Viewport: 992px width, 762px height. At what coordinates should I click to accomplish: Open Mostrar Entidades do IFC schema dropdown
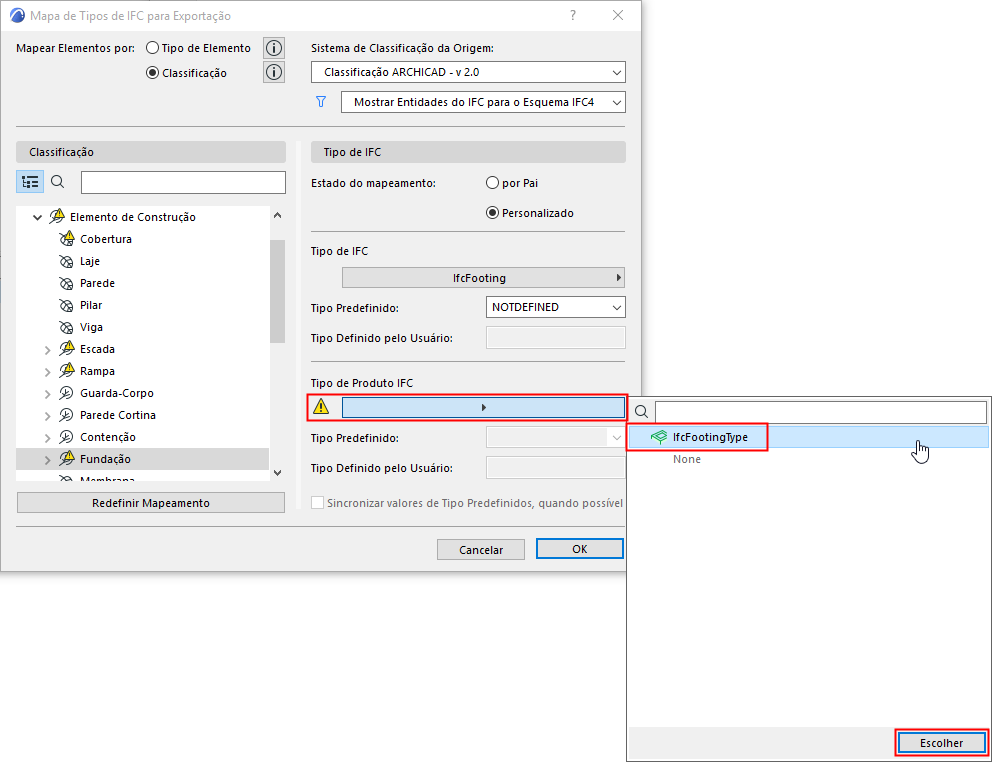pyautogui.click(x=483, y=102)
